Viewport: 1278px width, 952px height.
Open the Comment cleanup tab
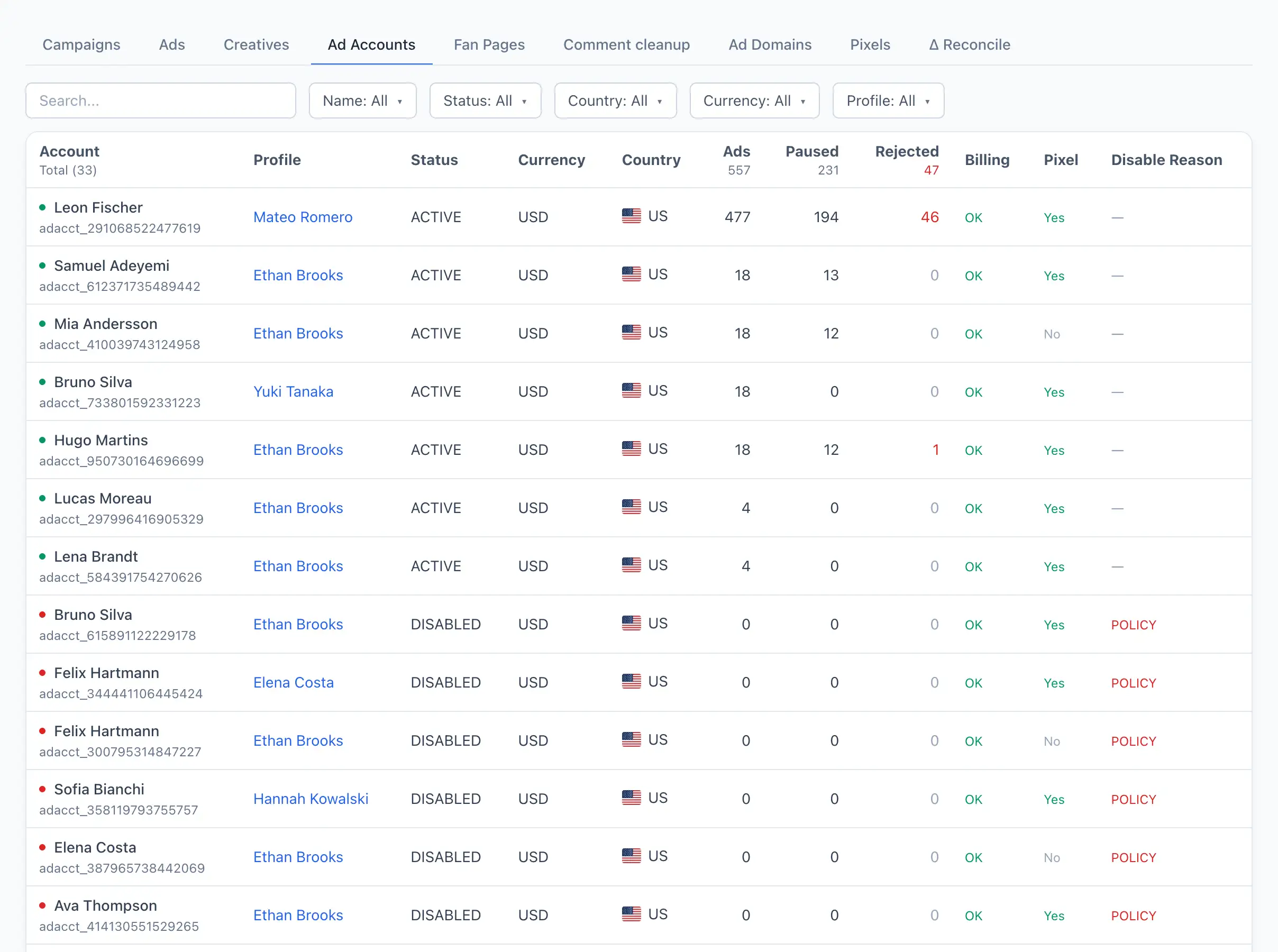626,44
